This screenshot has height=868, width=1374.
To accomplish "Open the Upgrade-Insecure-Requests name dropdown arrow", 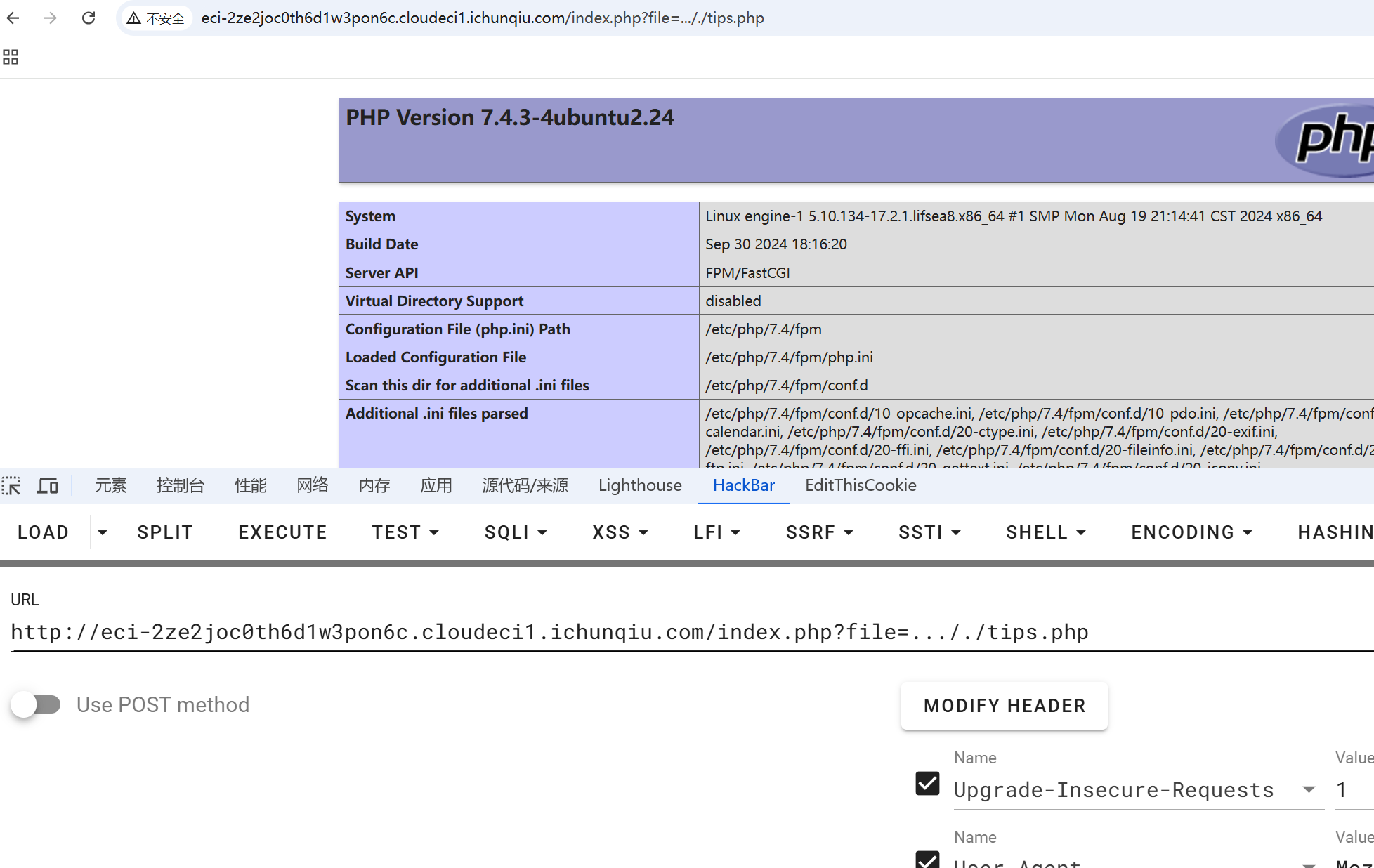I will pos(1309,789).
